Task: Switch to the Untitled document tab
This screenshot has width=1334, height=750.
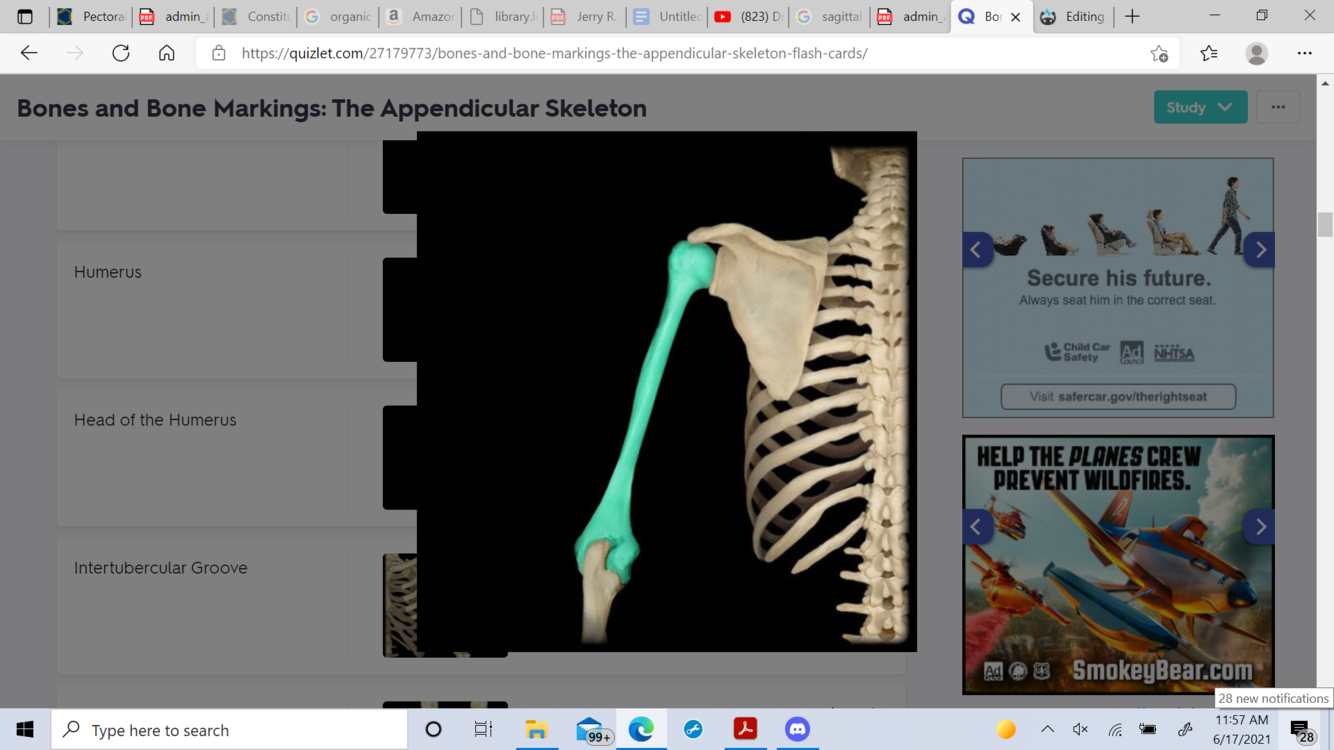Action: coord(666,16)
